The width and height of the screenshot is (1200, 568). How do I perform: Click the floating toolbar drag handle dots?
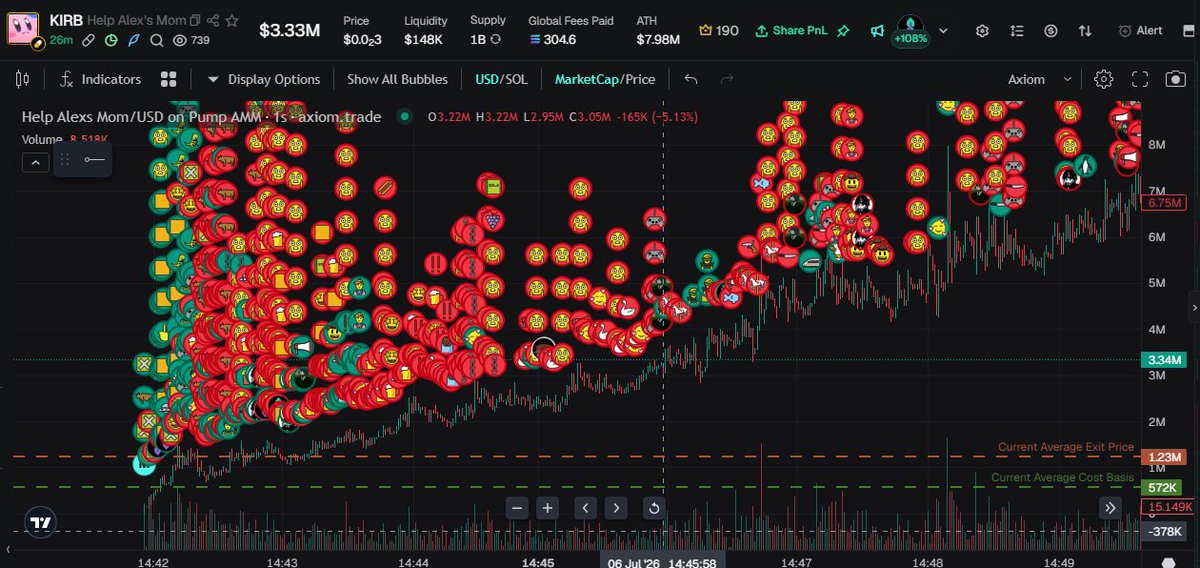click(65, 160)
